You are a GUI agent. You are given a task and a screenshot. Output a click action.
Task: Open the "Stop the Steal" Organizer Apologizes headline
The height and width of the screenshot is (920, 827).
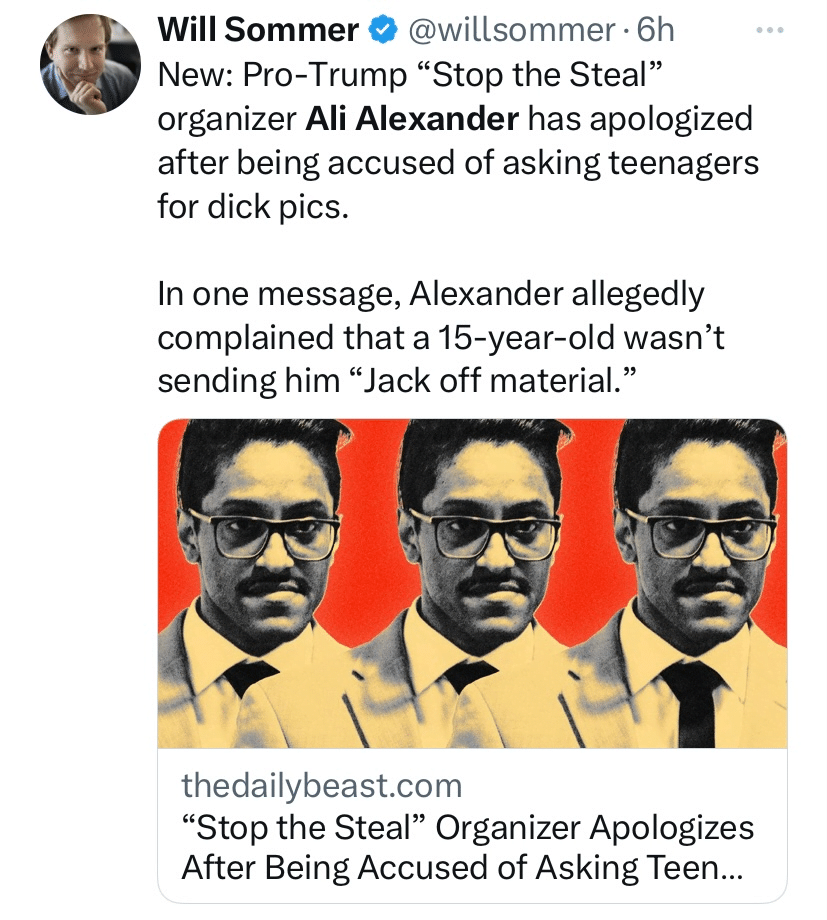(467, 828)
